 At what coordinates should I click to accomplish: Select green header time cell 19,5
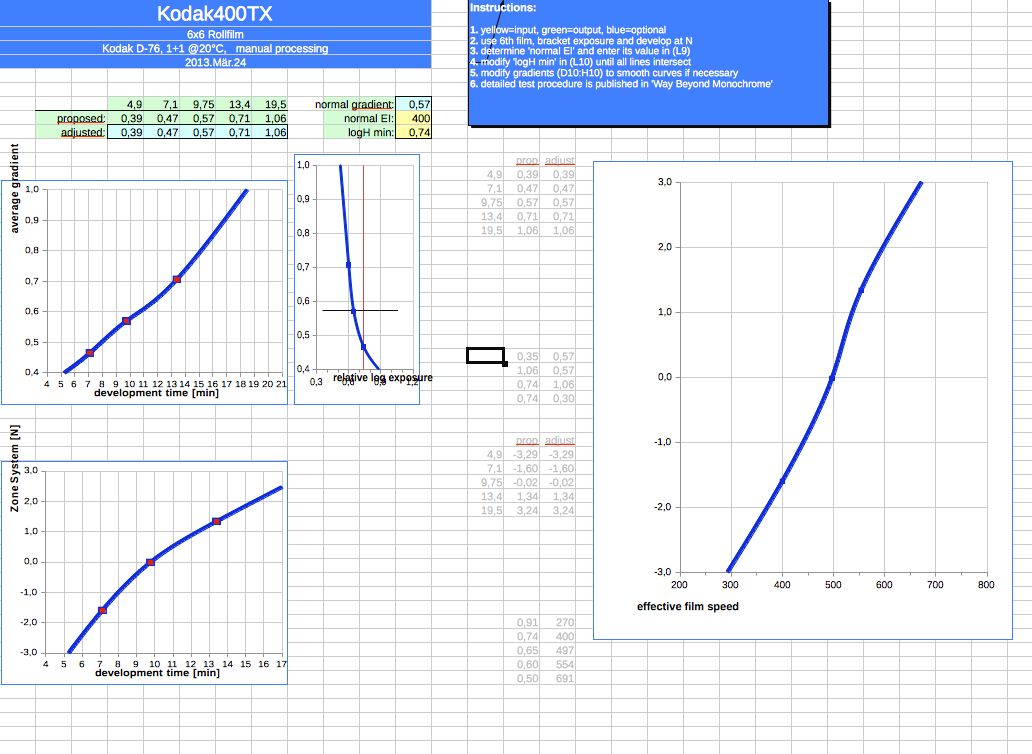[270, 104]
